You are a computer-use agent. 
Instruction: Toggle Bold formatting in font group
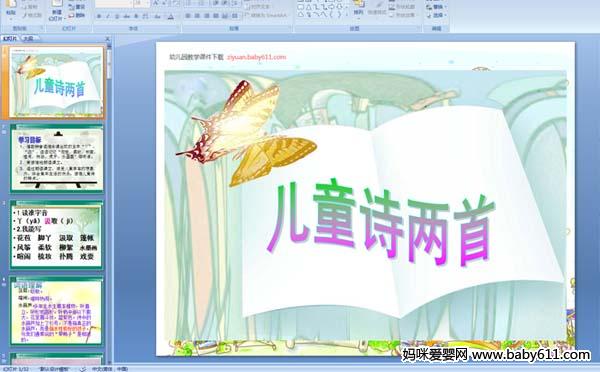99,16
